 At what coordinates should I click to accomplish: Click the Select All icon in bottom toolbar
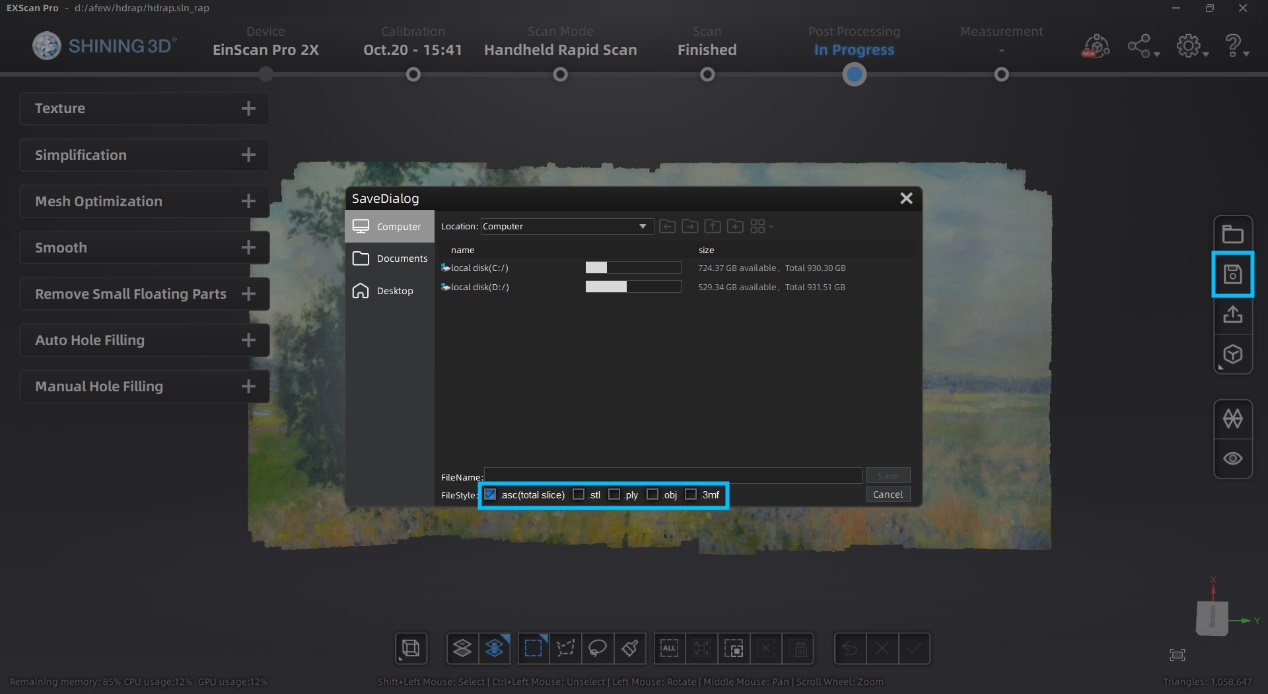tap(670, 648)
